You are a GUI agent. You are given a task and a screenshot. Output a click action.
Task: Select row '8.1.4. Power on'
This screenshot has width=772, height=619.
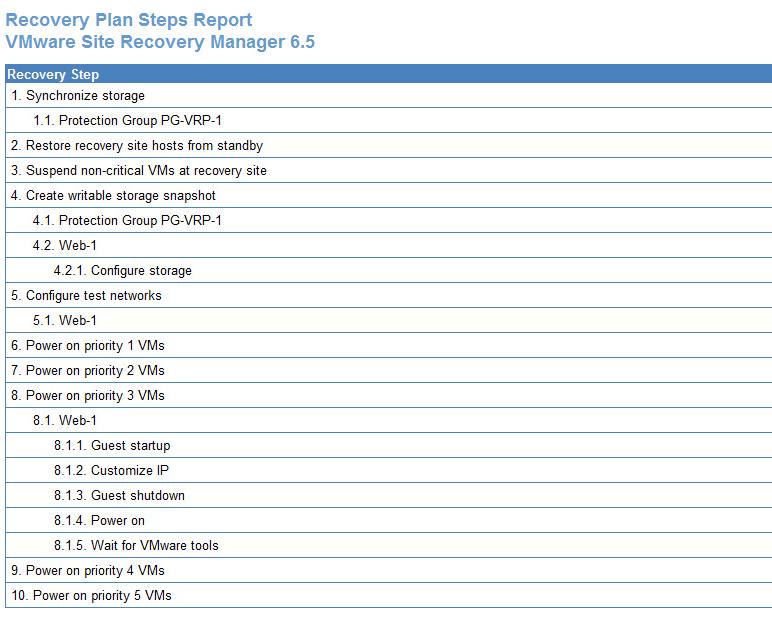(x=388, y=521)
